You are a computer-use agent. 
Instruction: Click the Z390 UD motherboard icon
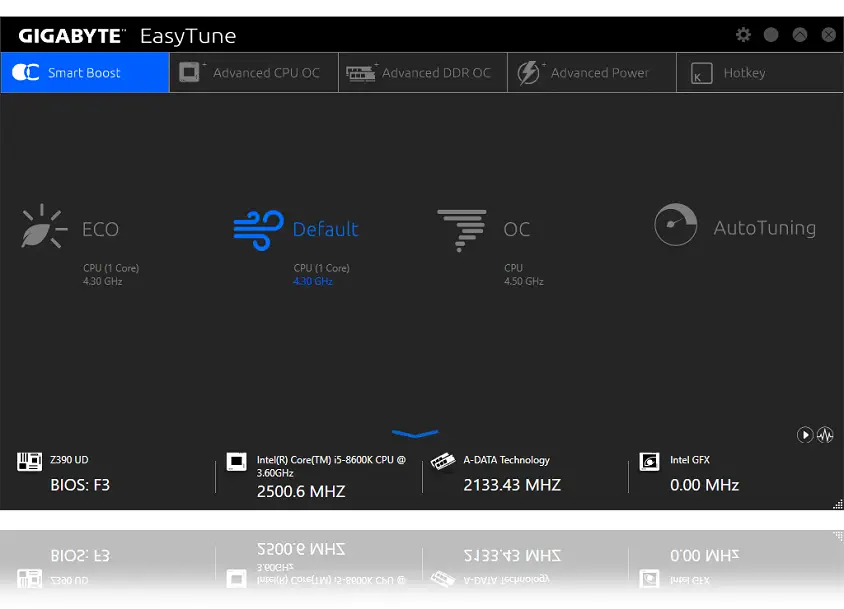click(x=30, y=461)
